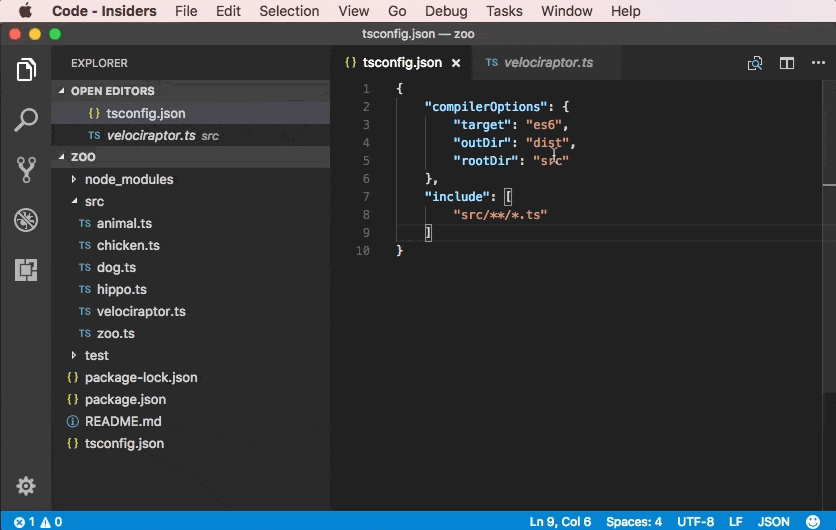Expand the test folder
This screenshot has width=836, height=530.
[74, 355]
